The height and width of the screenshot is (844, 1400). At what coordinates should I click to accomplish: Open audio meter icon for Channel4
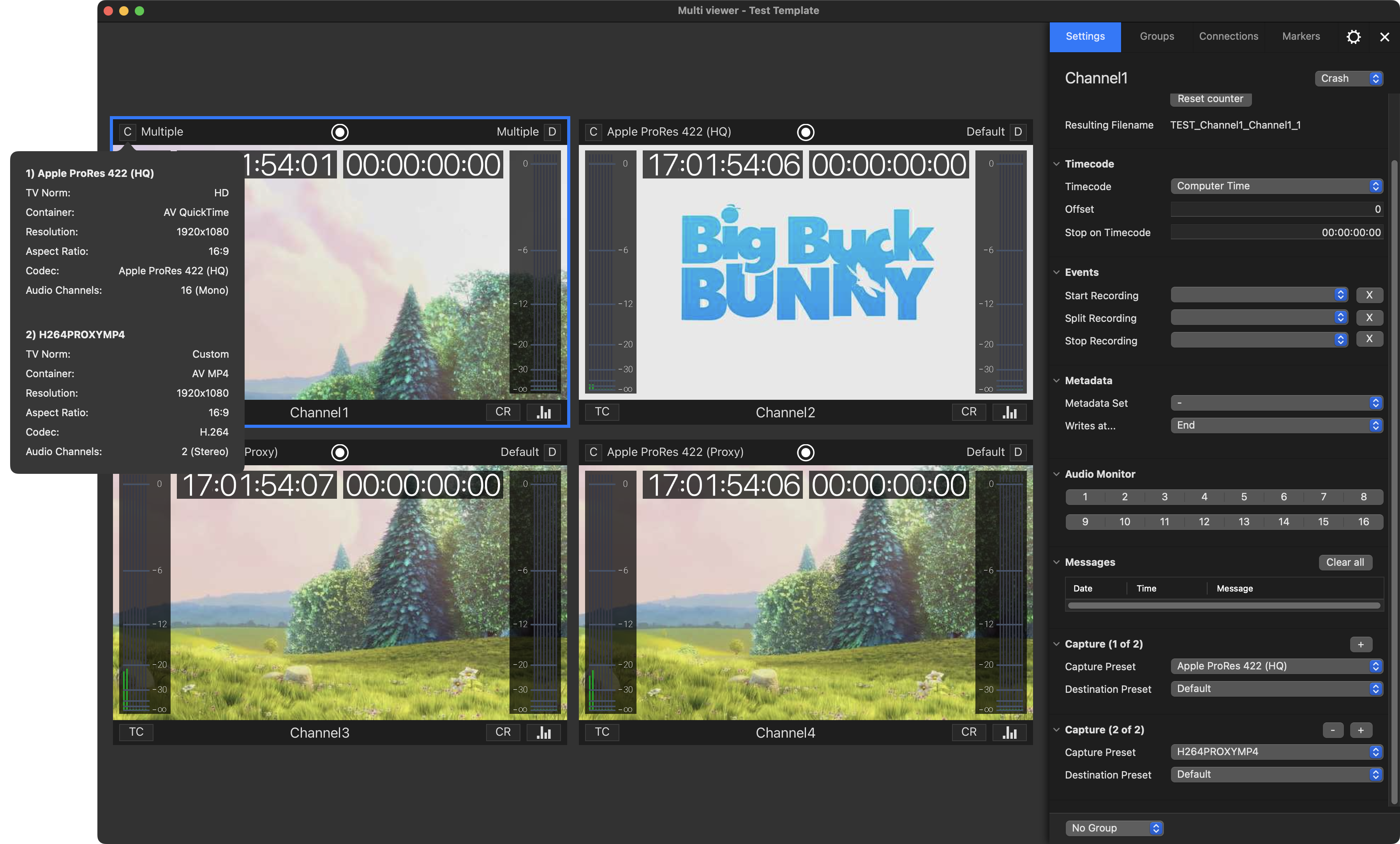coord(1010,733)
